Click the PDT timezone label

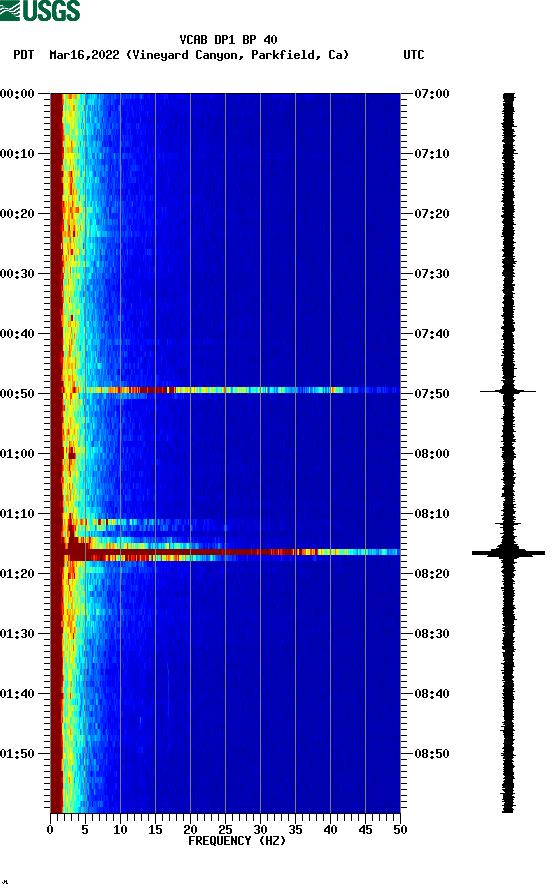click(23, 55)
